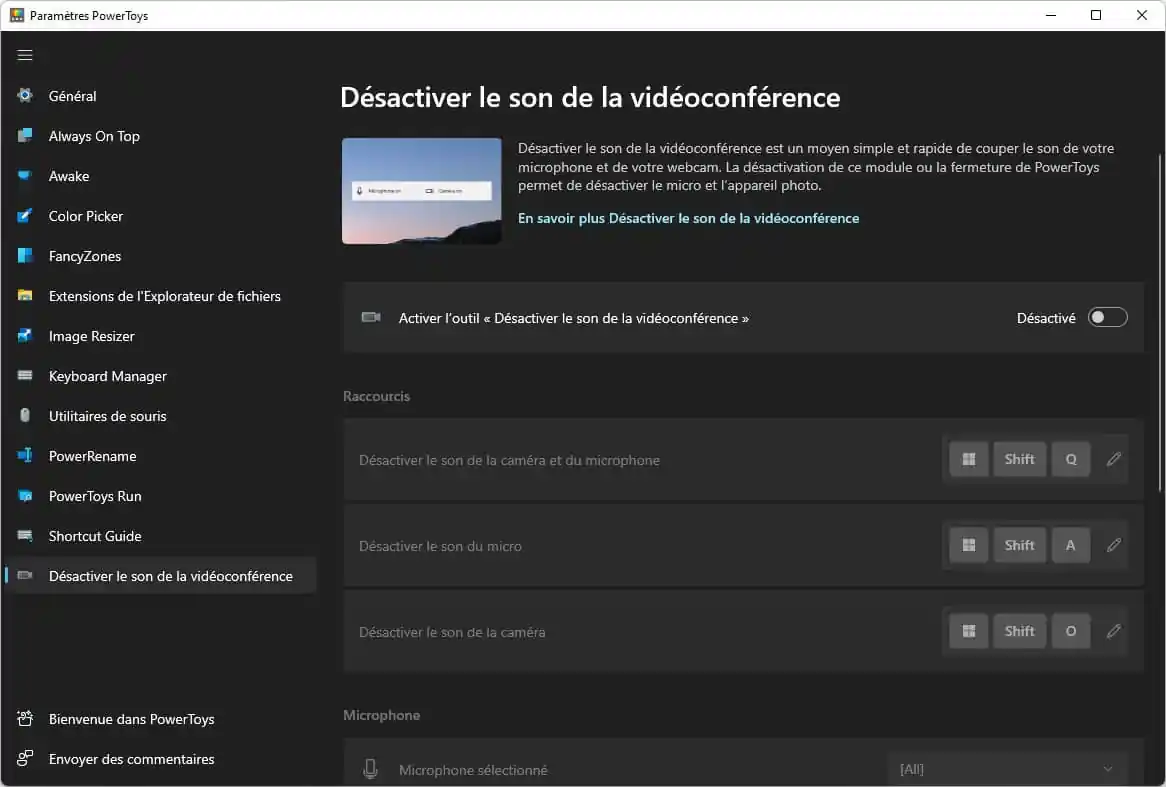This screenshot has width=1166, height=787.
Task: Click the mouse utilities icon
Action: pos(25,416)
